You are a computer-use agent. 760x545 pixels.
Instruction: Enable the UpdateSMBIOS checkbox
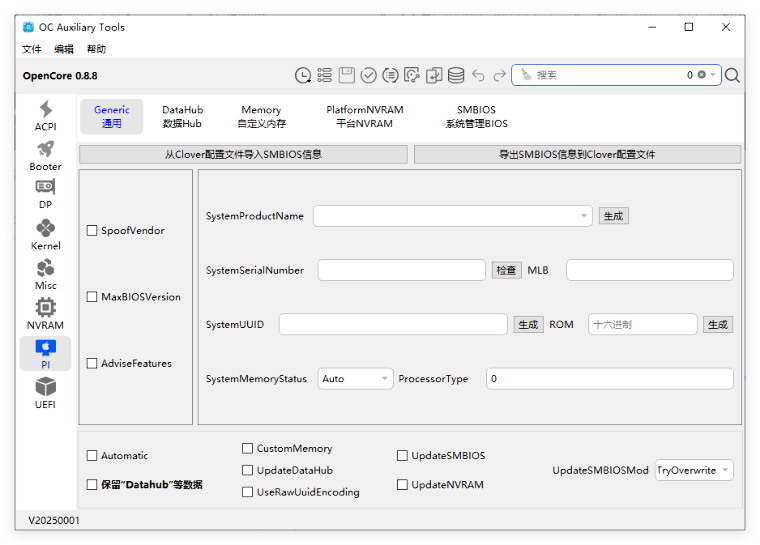(402, 455)
